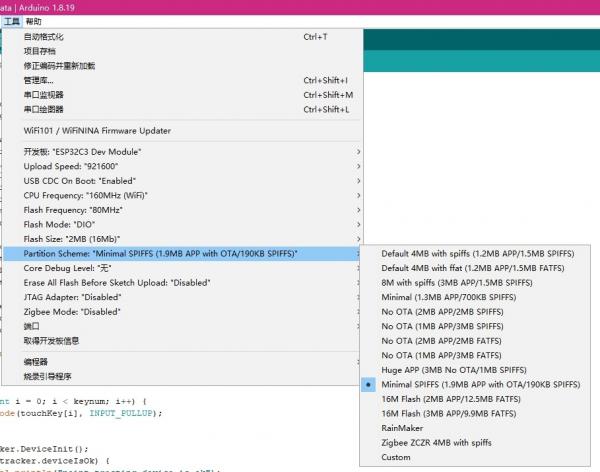
Task: Click 取得开发板信息 board info
Action: point(182,341)
